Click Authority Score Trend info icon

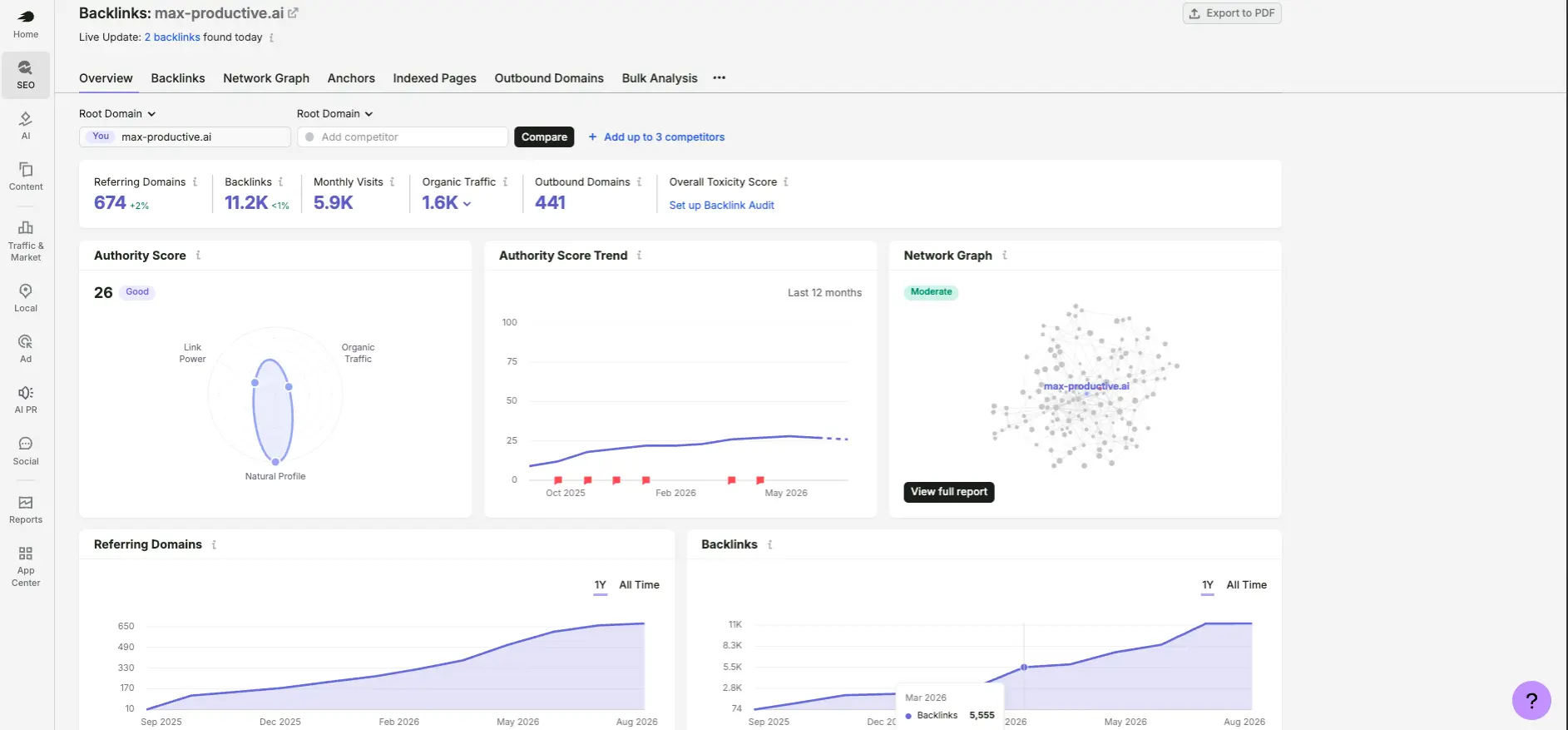(639, 256)
